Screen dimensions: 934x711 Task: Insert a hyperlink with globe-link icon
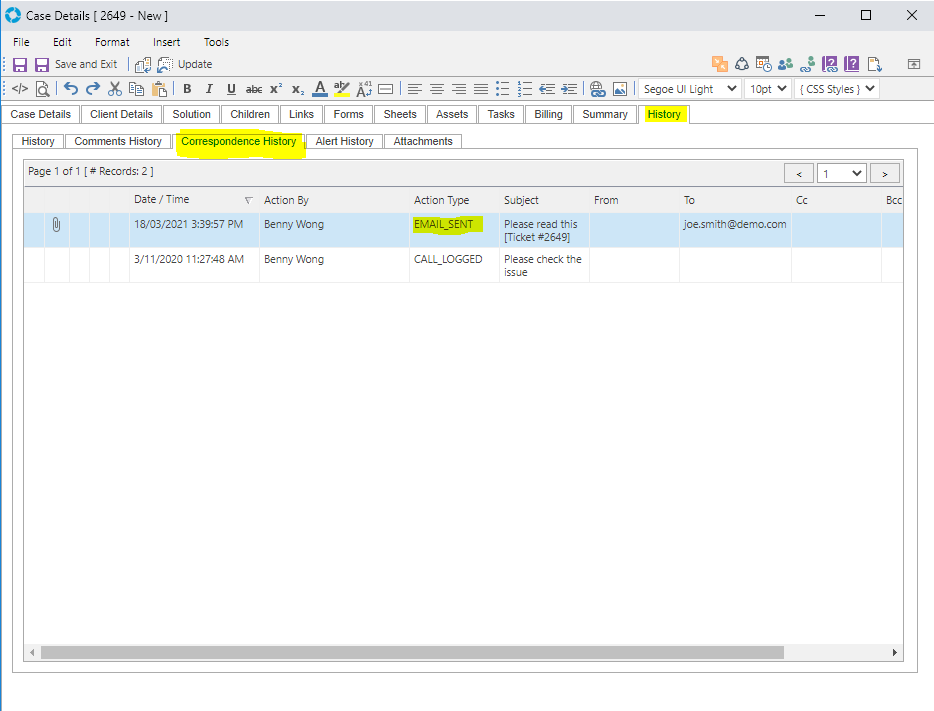tap(597, 89)
